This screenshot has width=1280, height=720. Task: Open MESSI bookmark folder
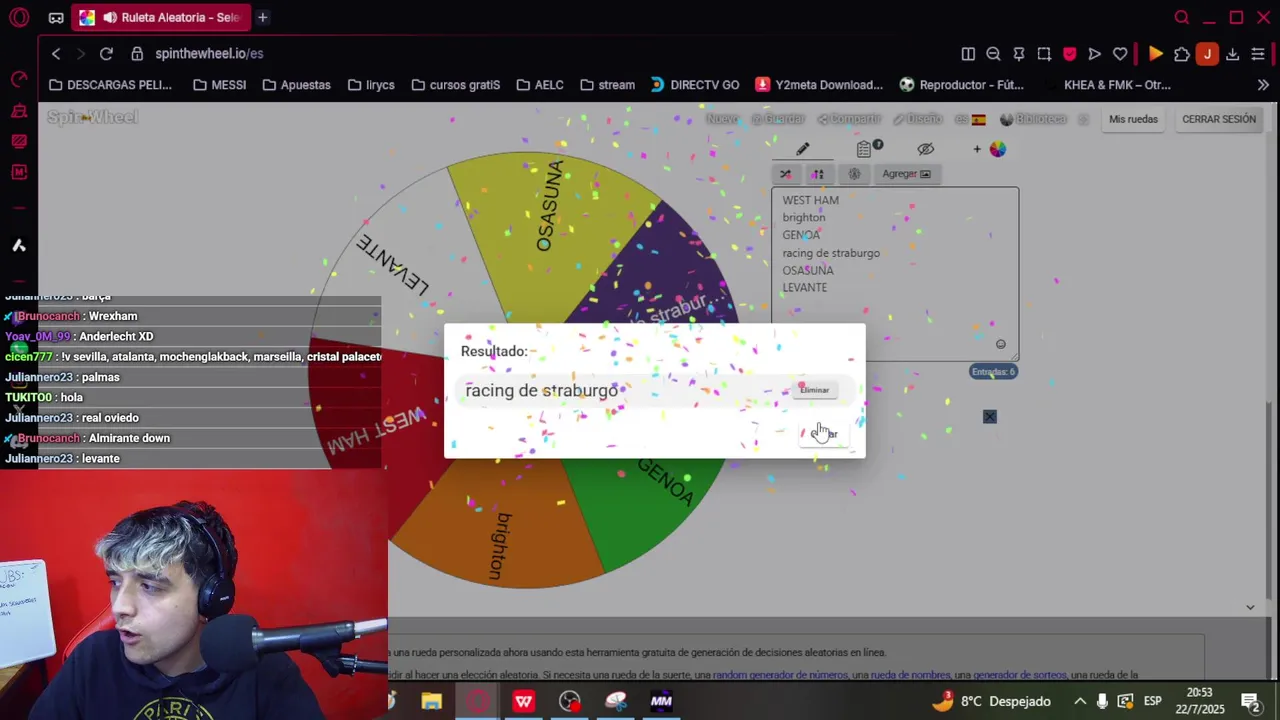click(x=219, y=85)
